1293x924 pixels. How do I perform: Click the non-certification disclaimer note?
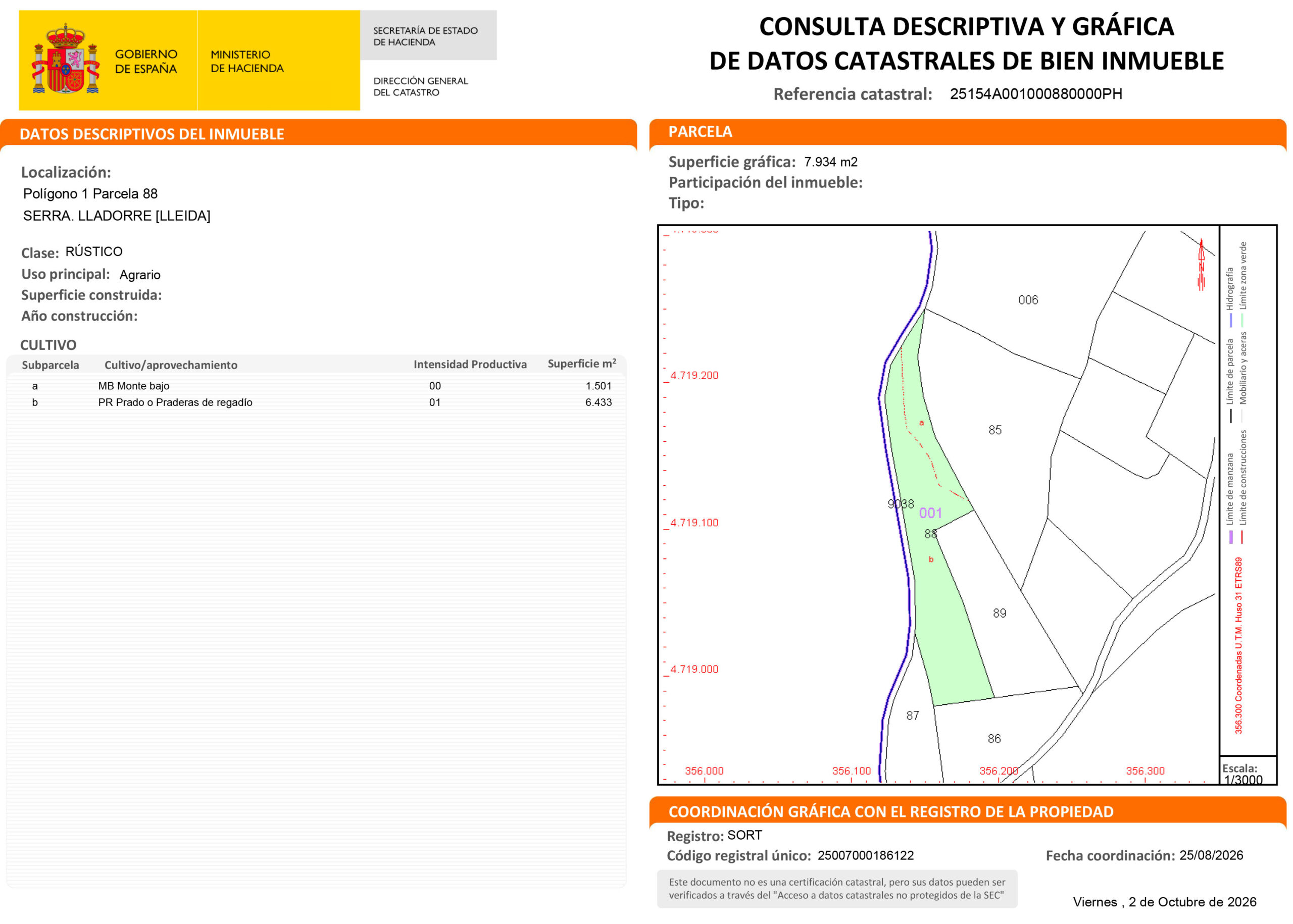(x=836, y=889)
